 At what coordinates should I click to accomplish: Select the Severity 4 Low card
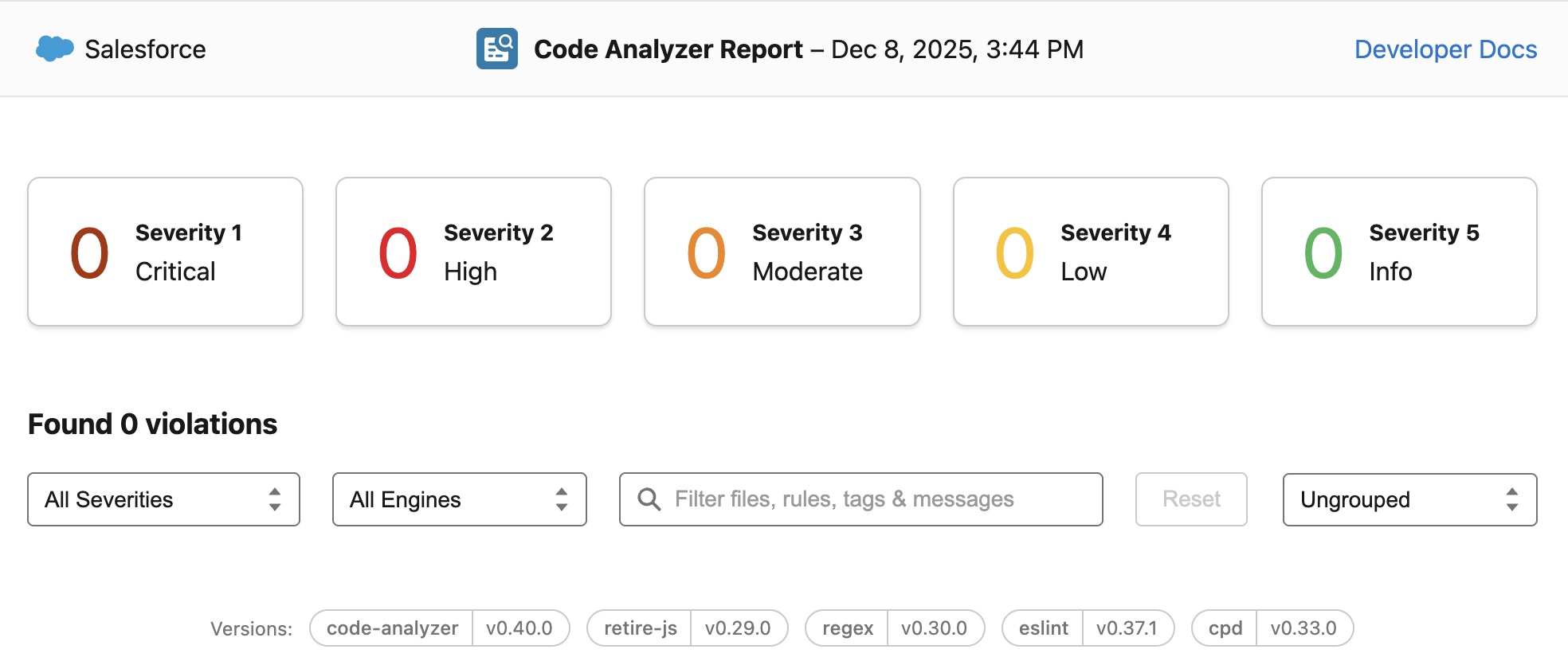click(1091, 252)
